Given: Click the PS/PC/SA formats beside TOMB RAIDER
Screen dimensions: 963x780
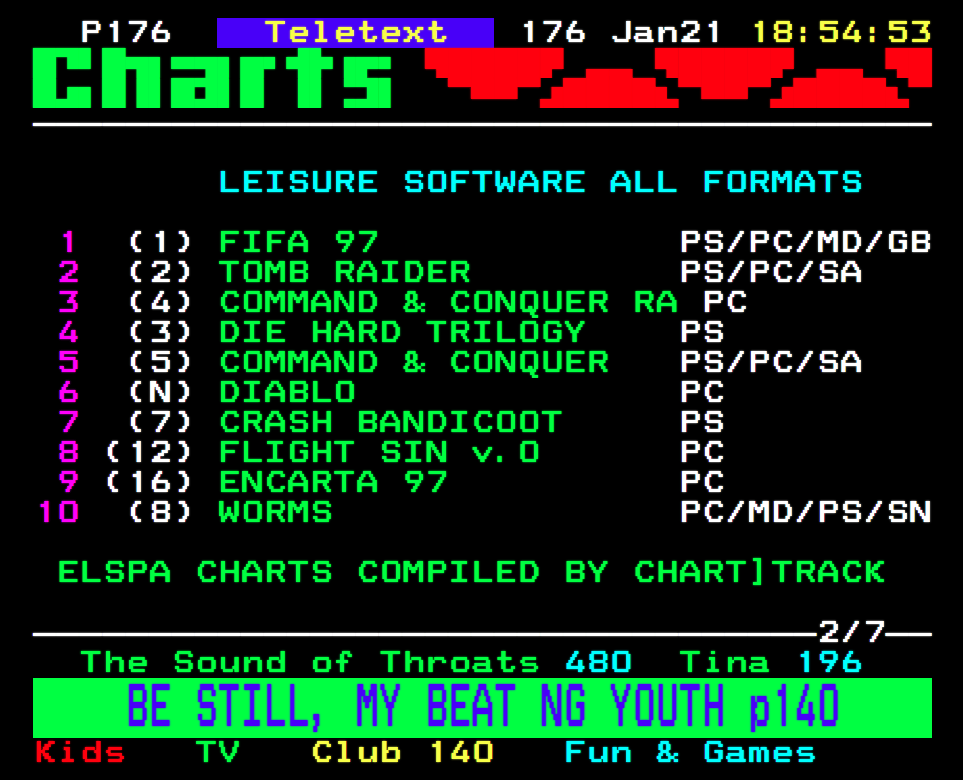Looking at the screenshot, I should [x=771, y=272].
